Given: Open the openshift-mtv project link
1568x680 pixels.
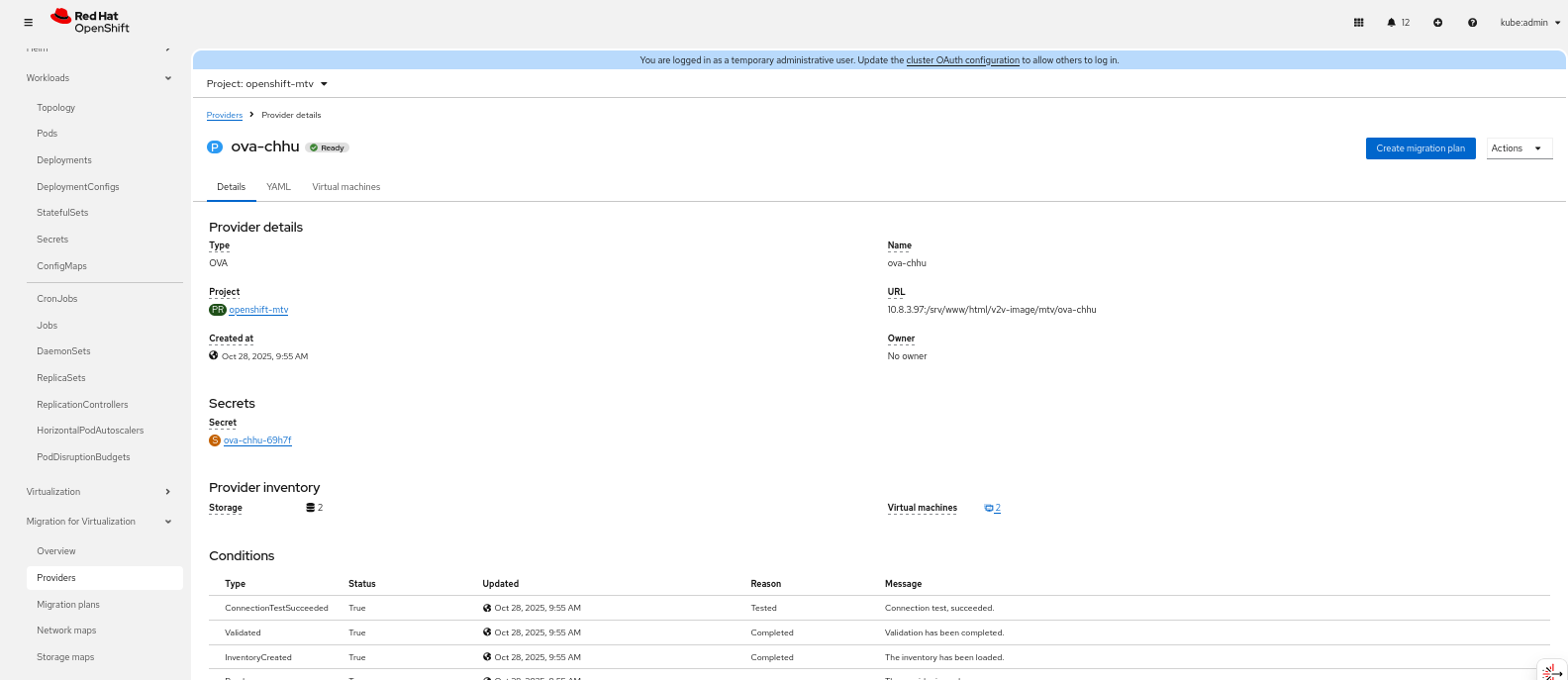Looking at the screenshot, I should 258,310.
